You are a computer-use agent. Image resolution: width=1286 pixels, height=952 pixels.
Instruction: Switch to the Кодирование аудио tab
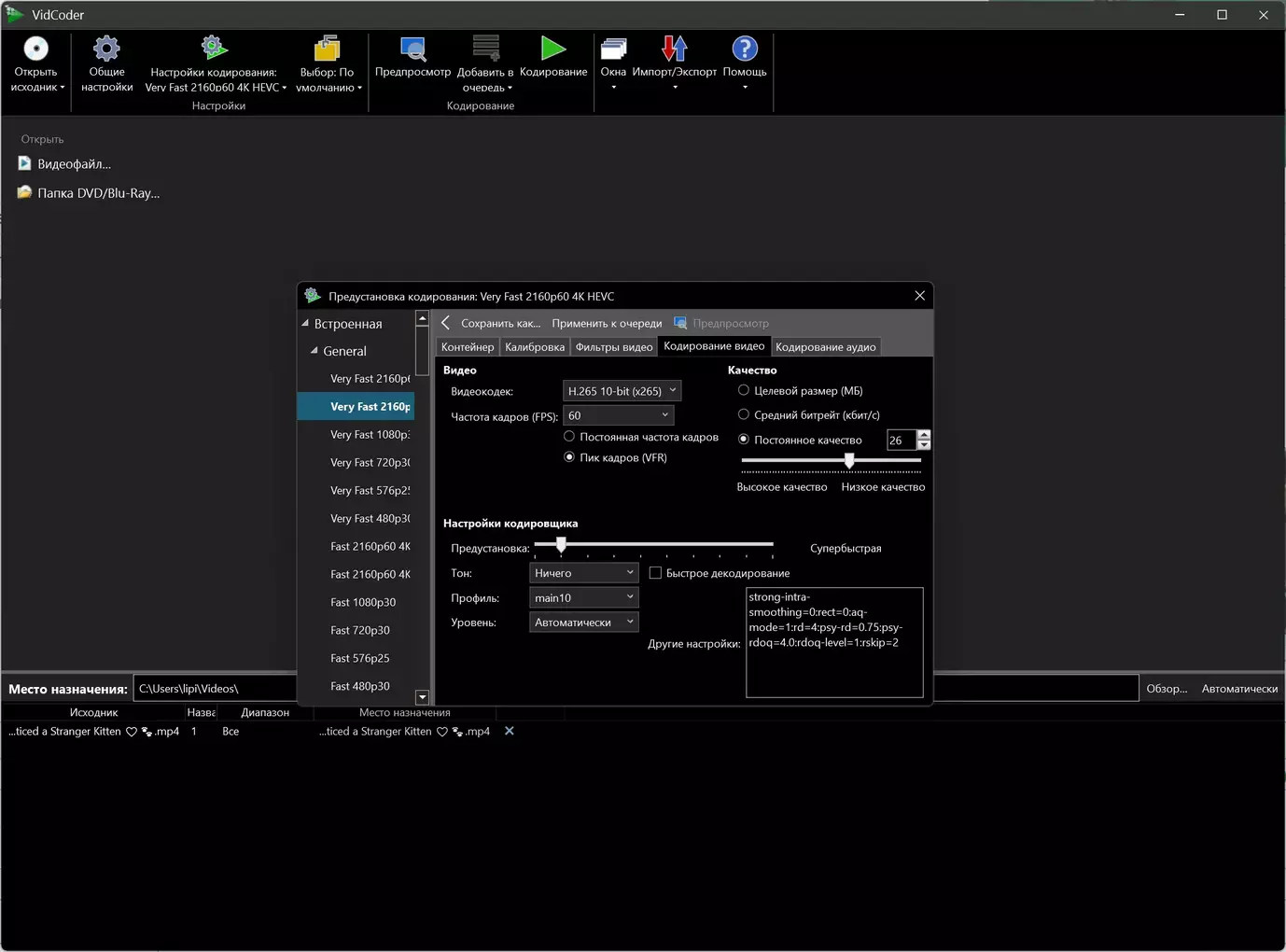point(825,347)
